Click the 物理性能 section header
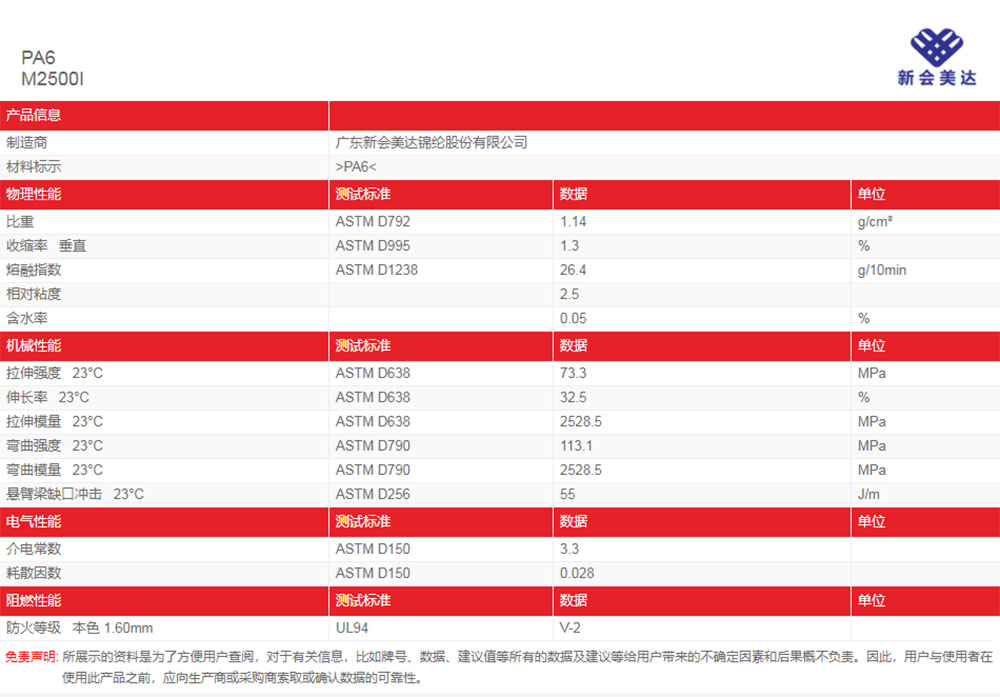 click(x=33, y=194)
